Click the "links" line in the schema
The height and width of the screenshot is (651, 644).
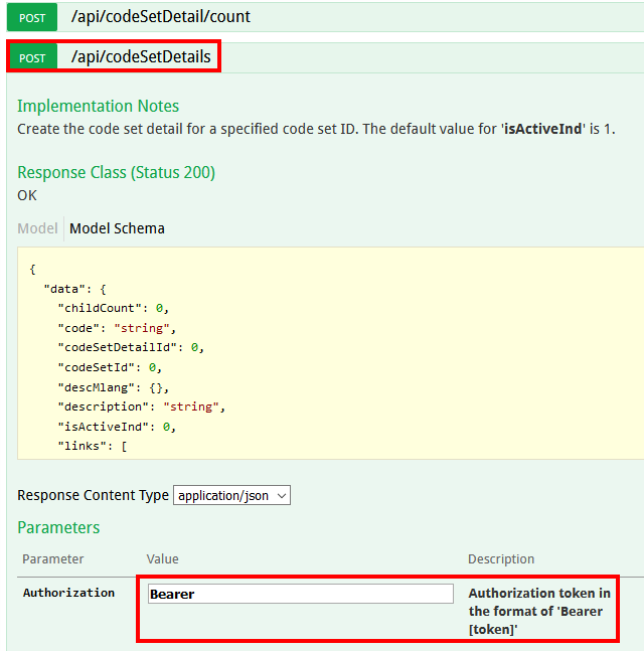(92, 445)
